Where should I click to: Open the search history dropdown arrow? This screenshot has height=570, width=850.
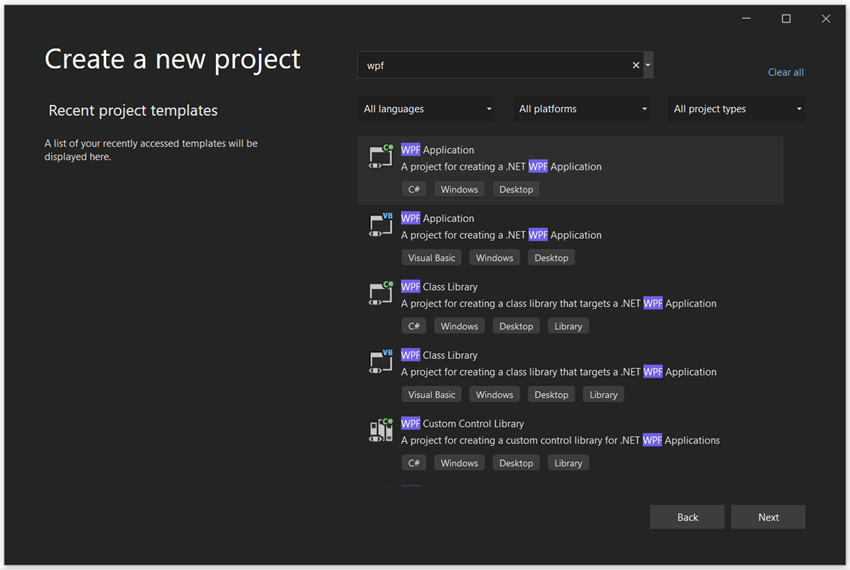tap(648, 65)
